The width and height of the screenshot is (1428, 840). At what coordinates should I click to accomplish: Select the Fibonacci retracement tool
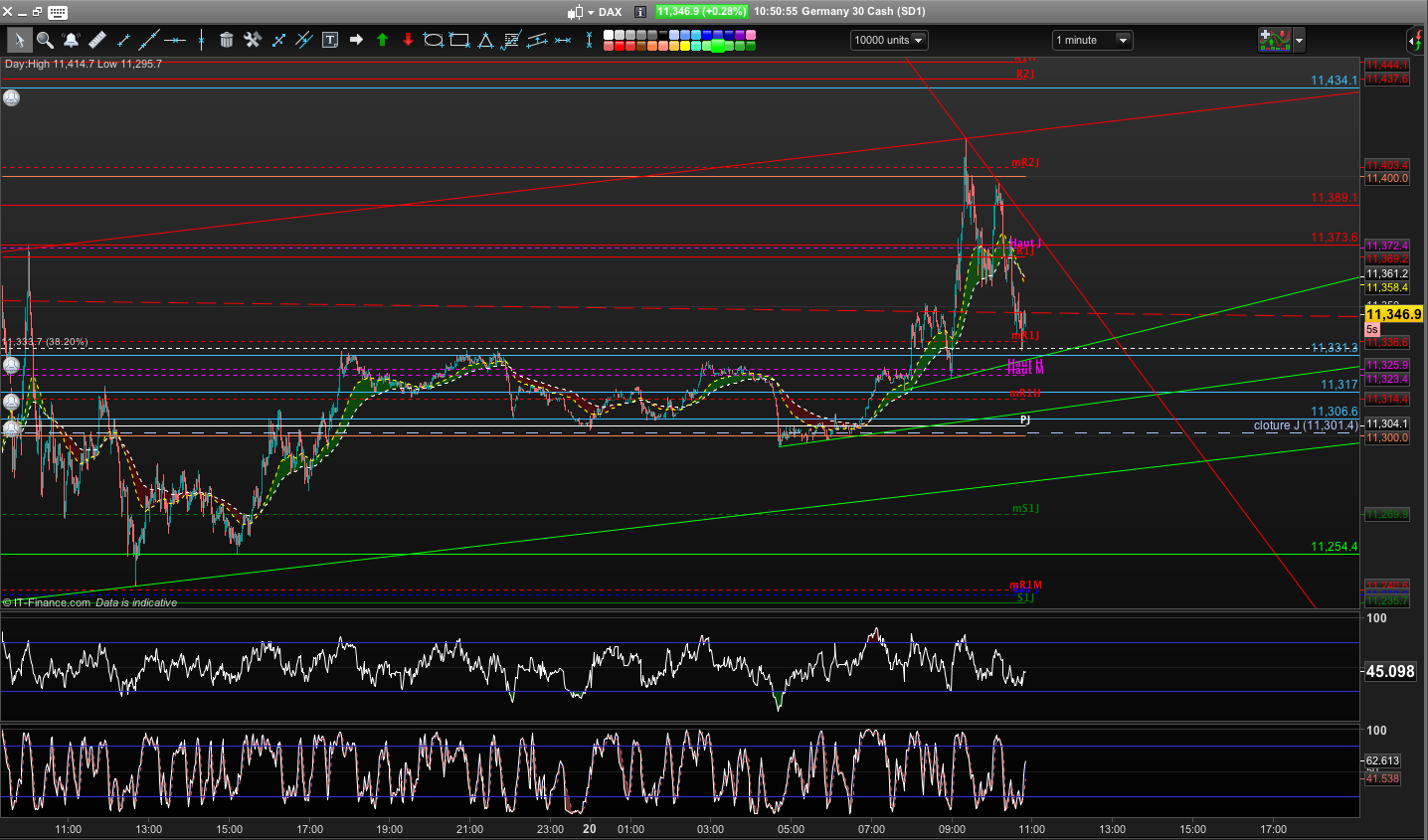(511, 40)
